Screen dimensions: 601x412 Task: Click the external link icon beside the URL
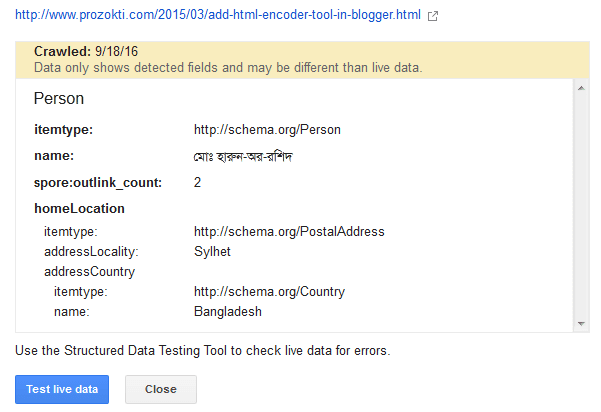click(432, 17)
